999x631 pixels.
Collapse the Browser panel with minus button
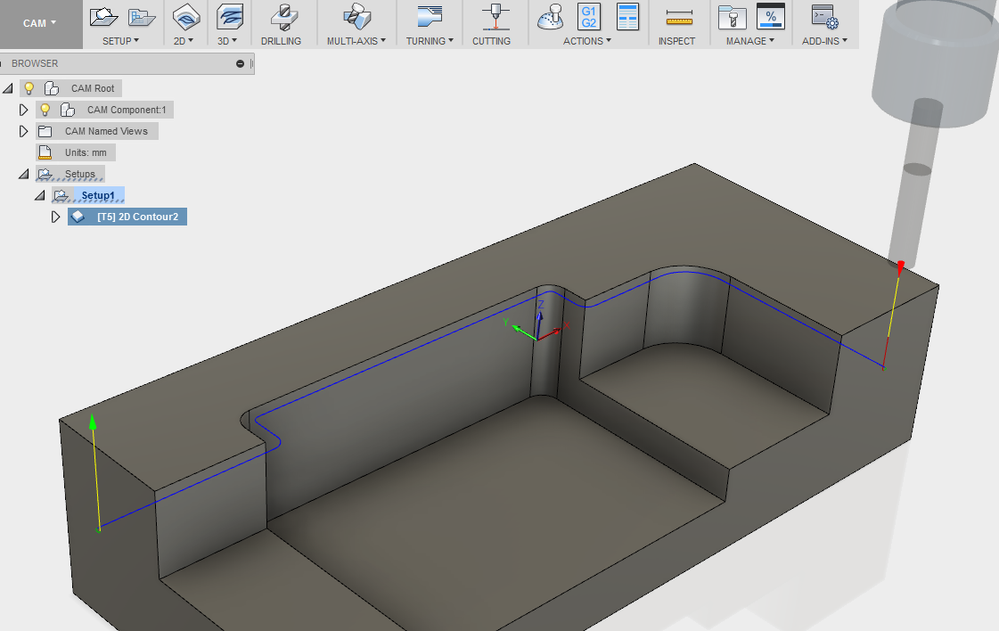tap(240, 64)
